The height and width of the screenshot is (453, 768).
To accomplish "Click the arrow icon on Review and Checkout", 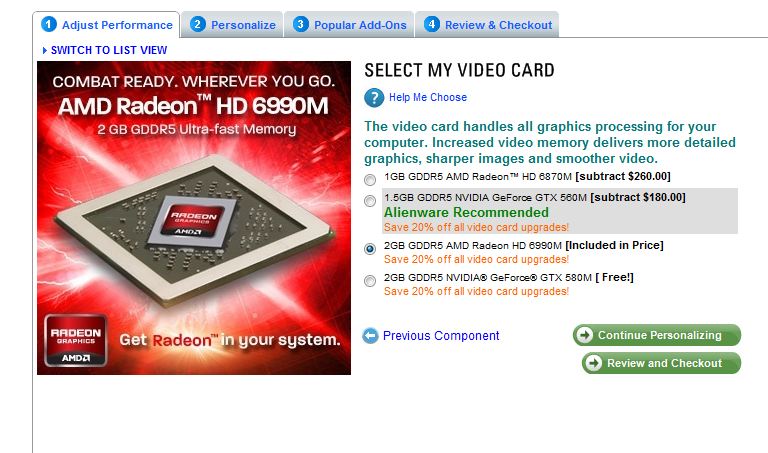I will coord(594,363).
